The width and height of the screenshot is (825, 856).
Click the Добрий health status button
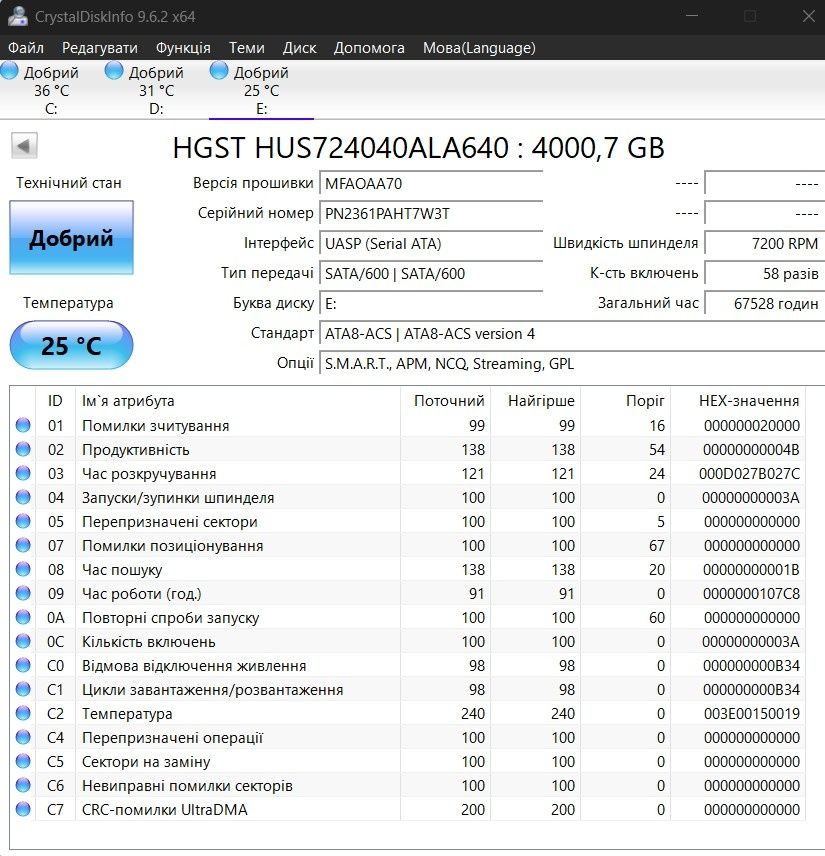tap(72, 237)
